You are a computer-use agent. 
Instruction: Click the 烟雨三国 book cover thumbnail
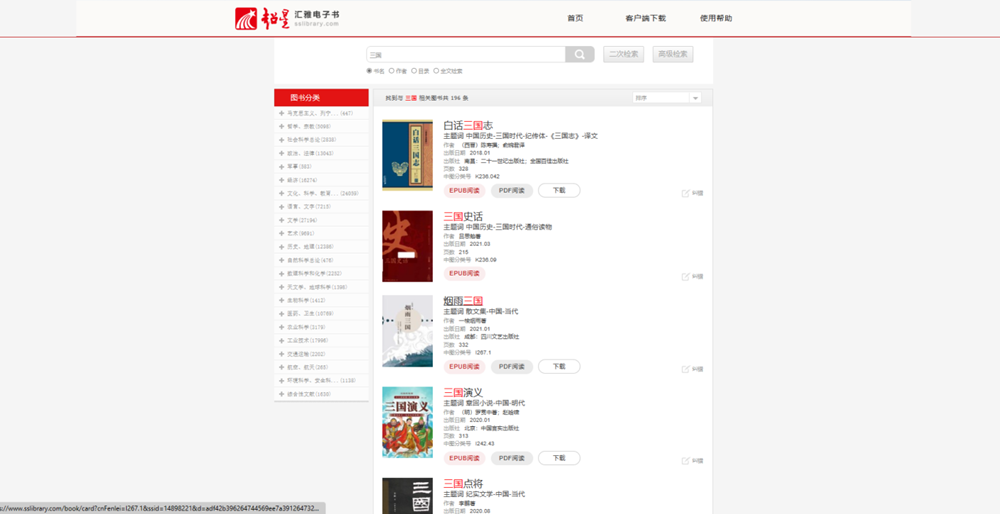(x=408, y=331)
